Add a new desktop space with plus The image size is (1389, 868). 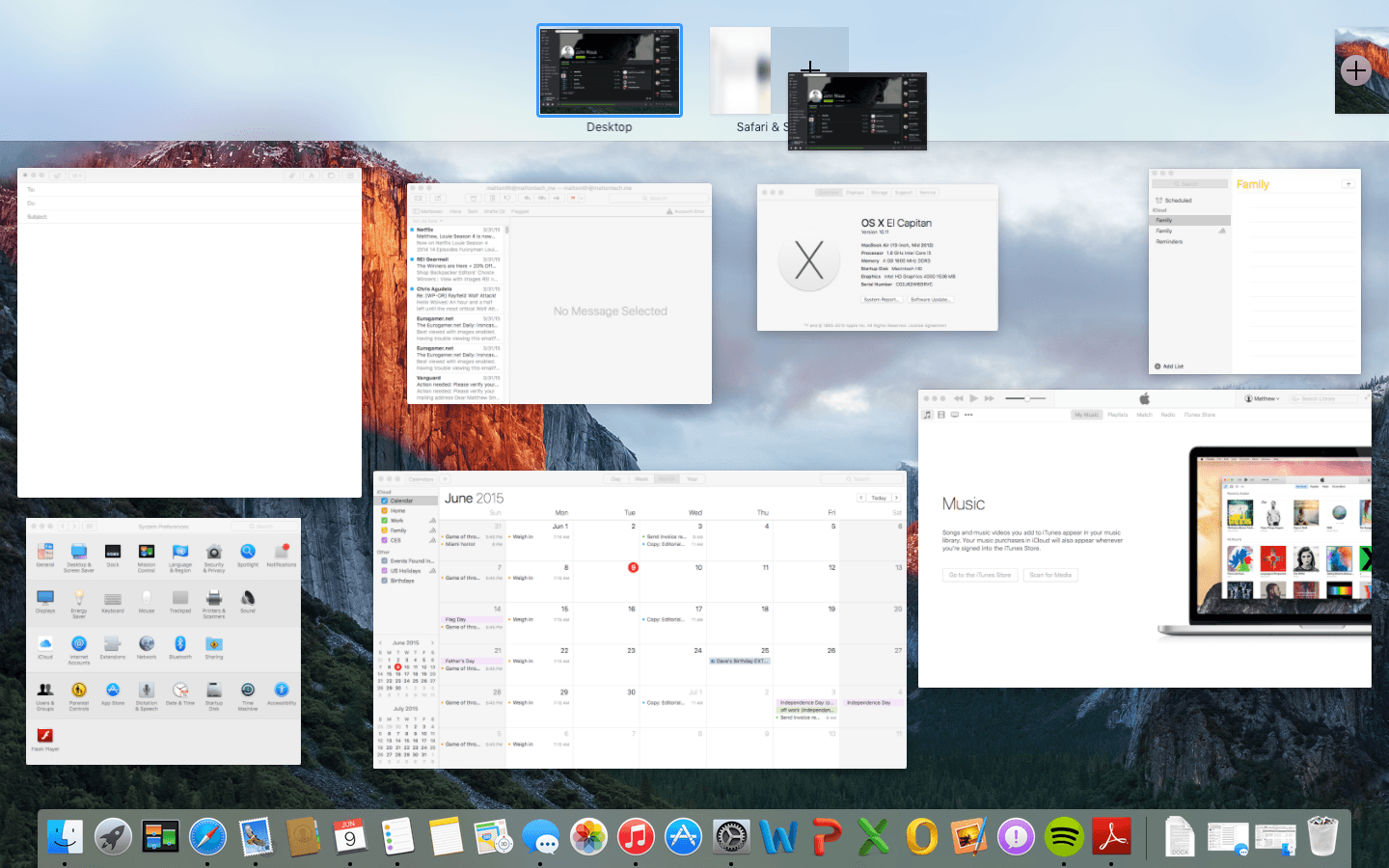click(x=1356, y=70)
